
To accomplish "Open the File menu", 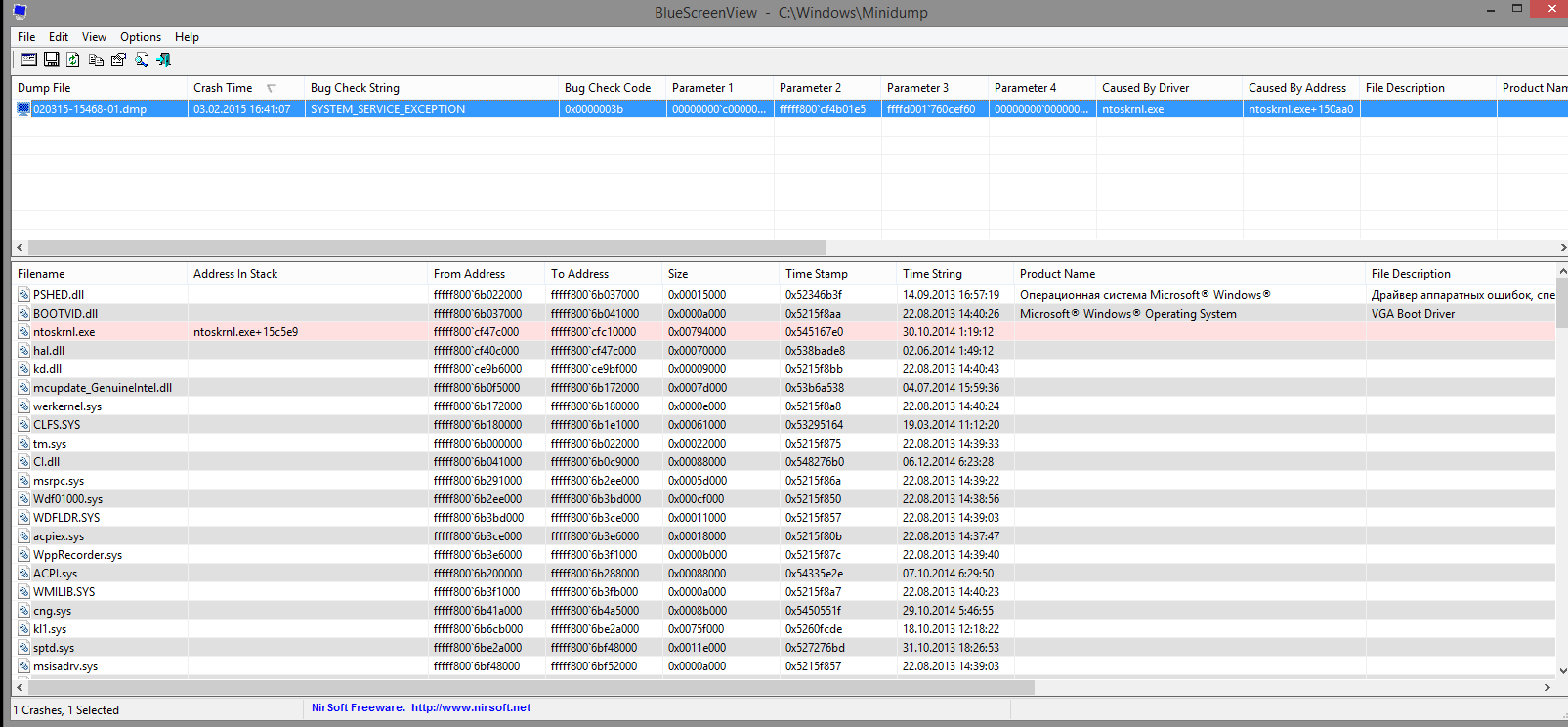I will click(x=26, y=37).
